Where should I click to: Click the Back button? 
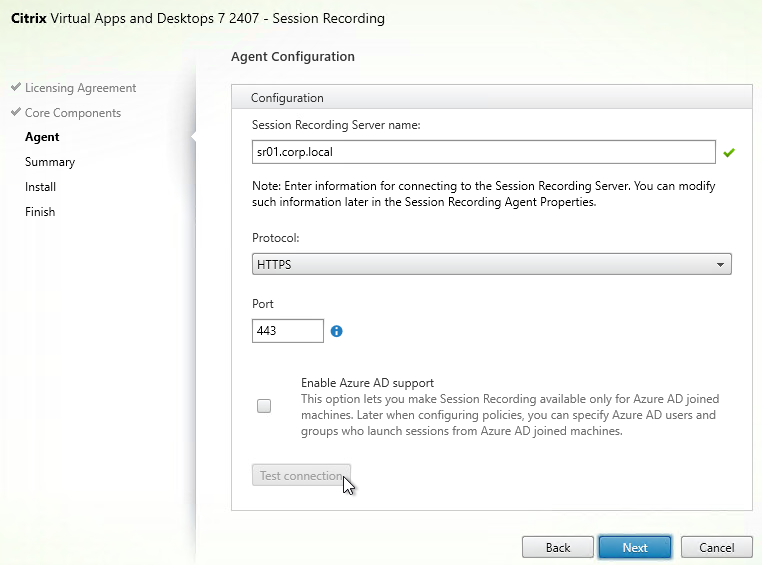pyautogui.click(x=557, y=548)
